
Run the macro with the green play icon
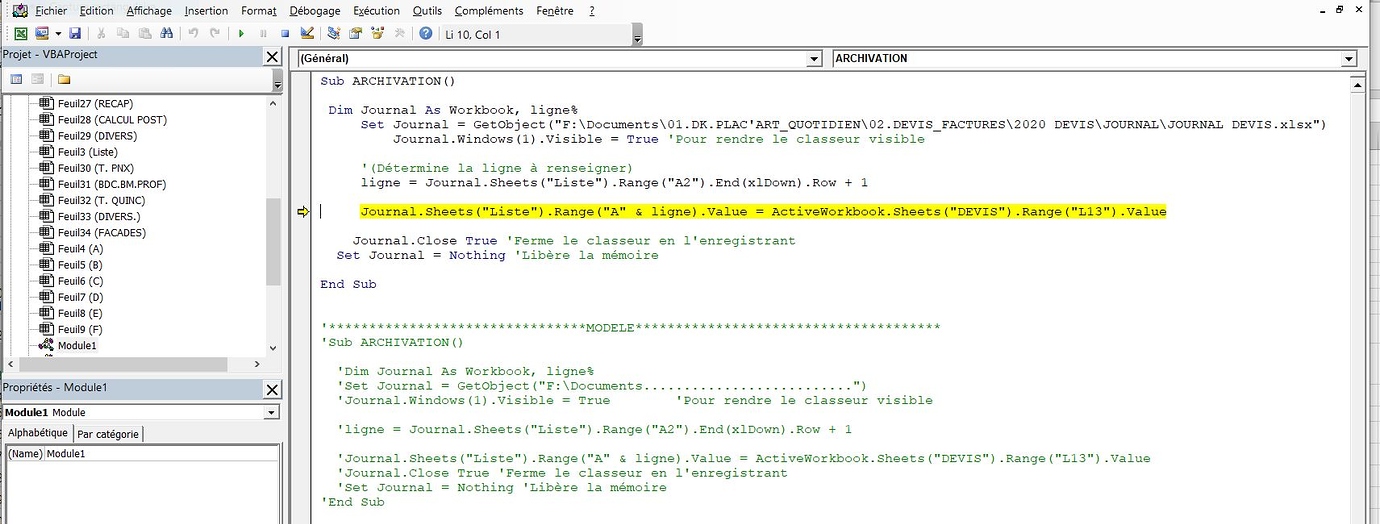click(241, 34)
